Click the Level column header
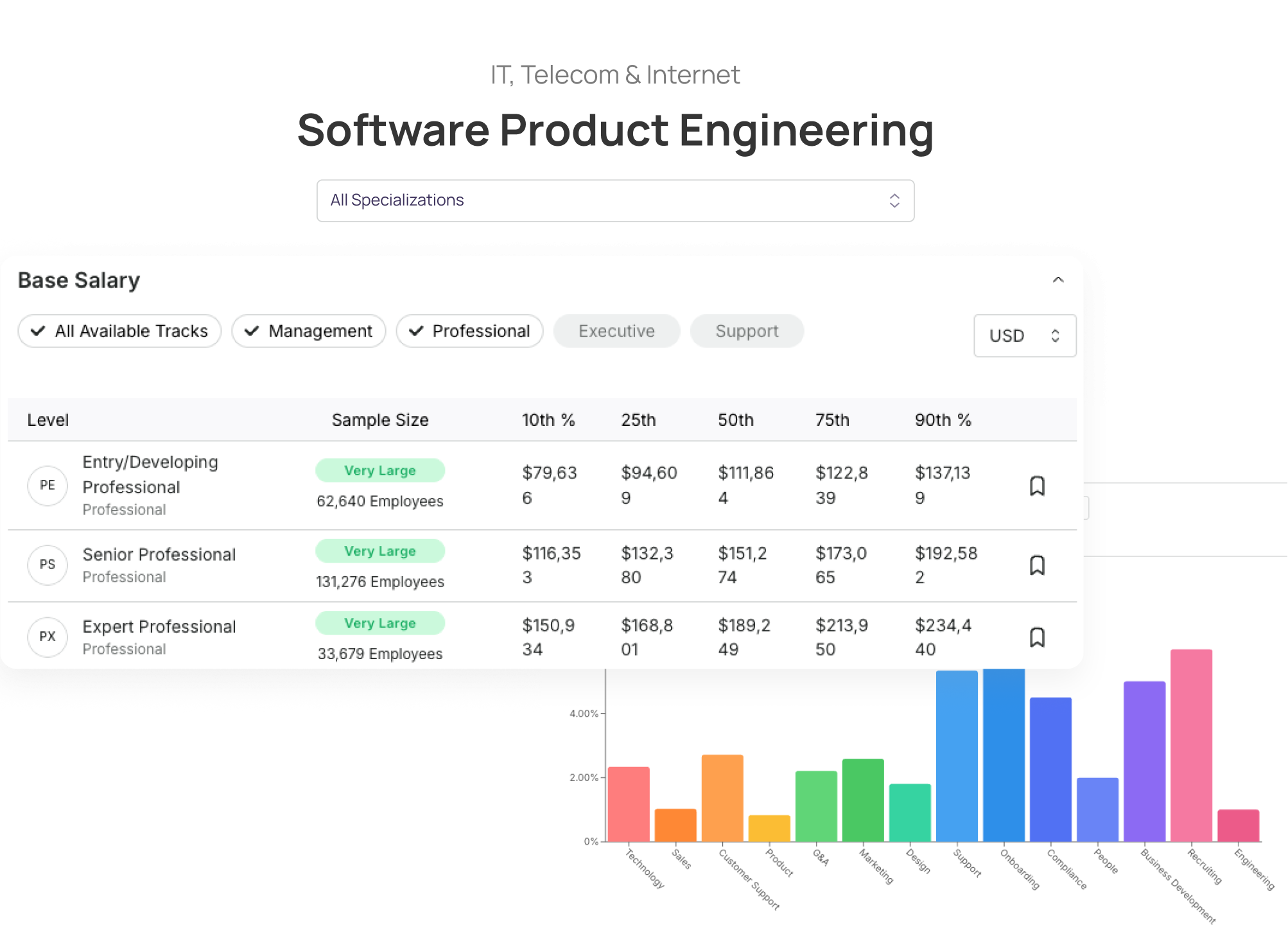The width and height of the screenshot is (1288, 932). point(48,420)
